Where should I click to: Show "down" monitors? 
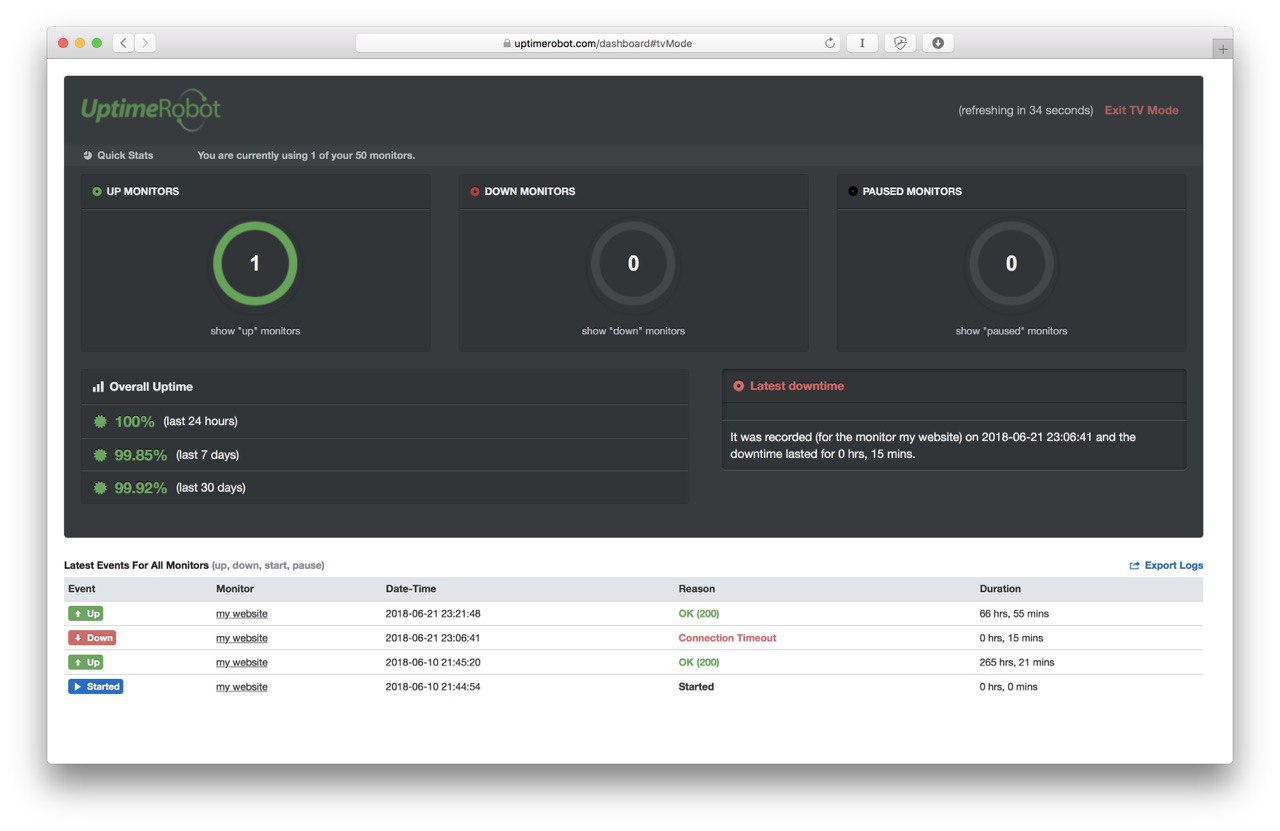coord(633,331)
